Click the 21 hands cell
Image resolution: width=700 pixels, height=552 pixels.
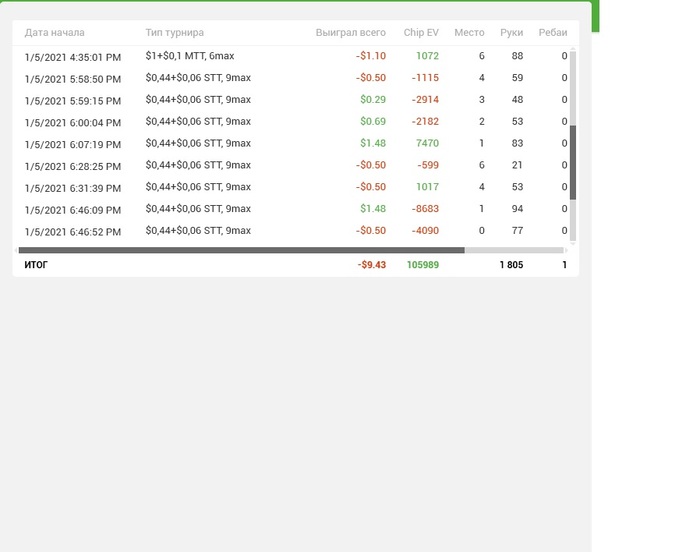(517, 165)
